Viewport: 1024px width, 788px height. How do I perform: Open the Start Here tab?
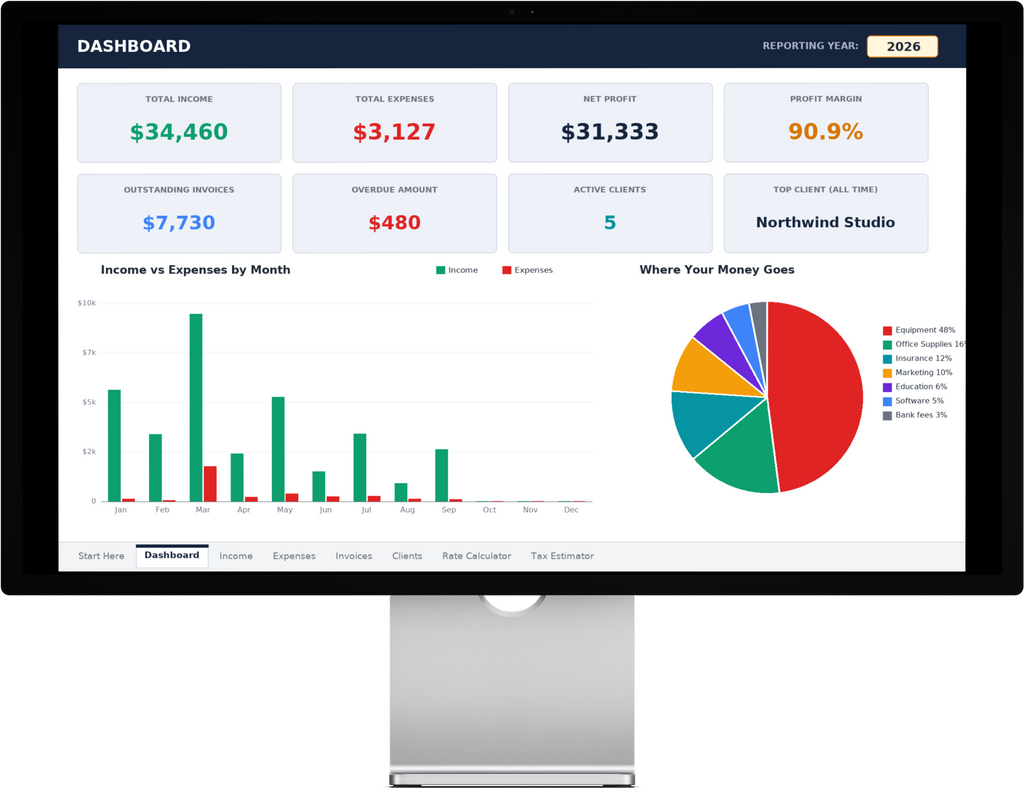[101, 556]
